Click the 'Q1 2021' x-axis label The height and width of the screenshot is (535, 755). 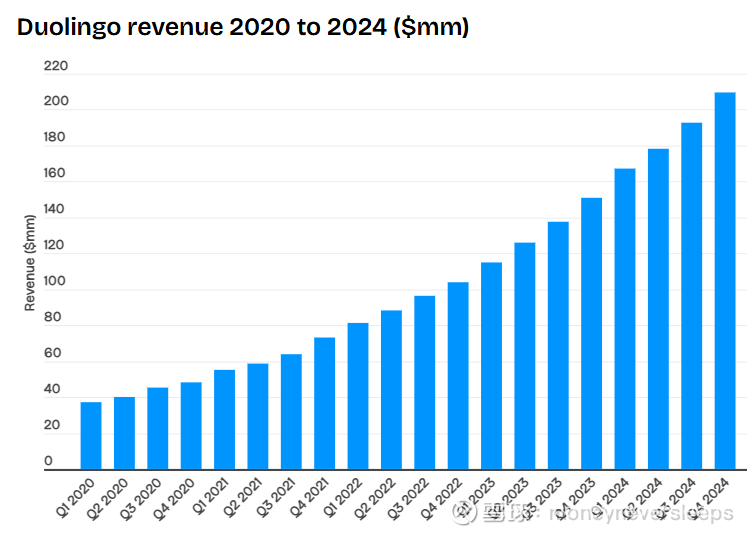[x=209, y=496]
